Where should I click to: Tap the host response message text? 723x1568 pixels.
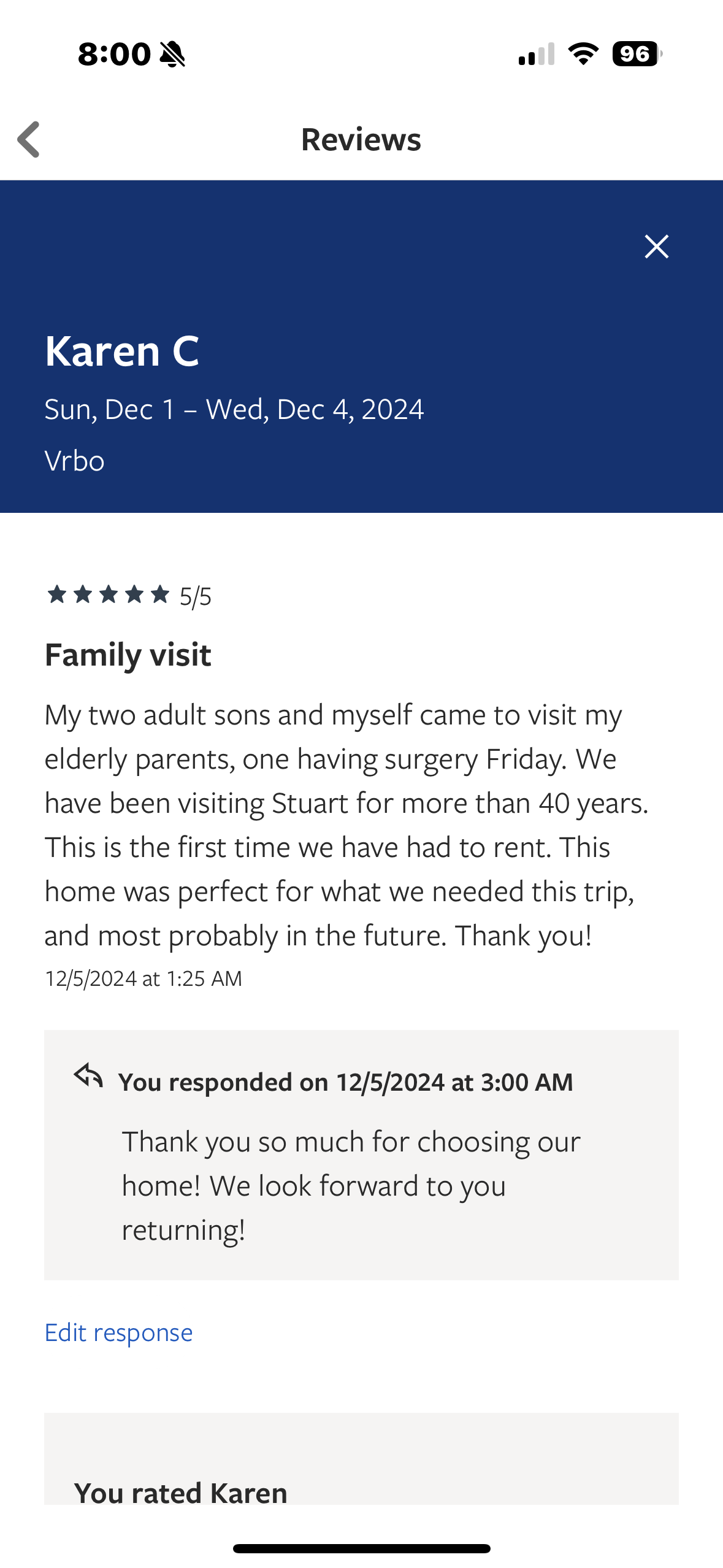[x=350, y=1185]
